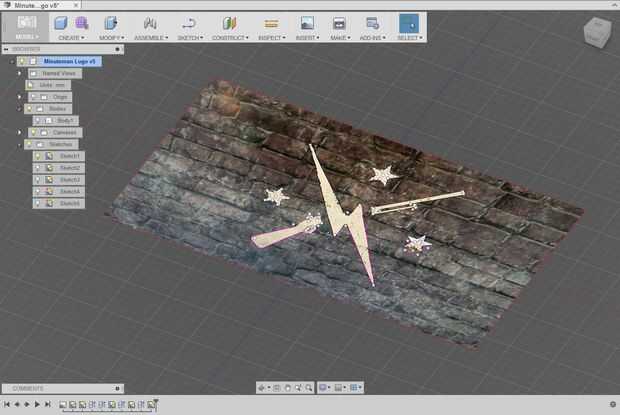This screenshot has height=415, width=620.
Task: Toggle visibility lightbulb for Sketches folder
Action: (x=30, y=144)
